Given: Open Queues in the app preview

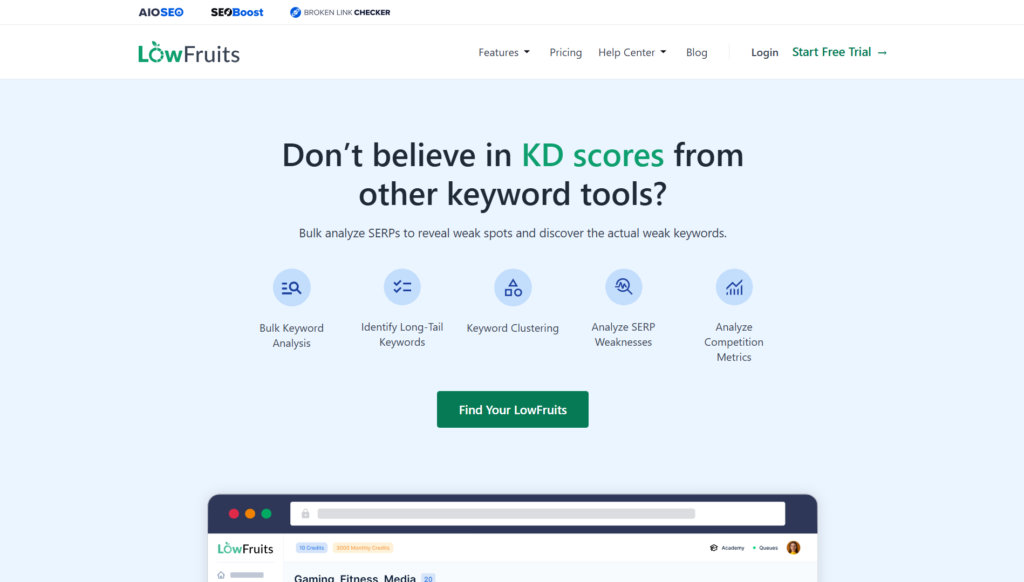Looking at the screenshot, I should [x=765, y=548].
